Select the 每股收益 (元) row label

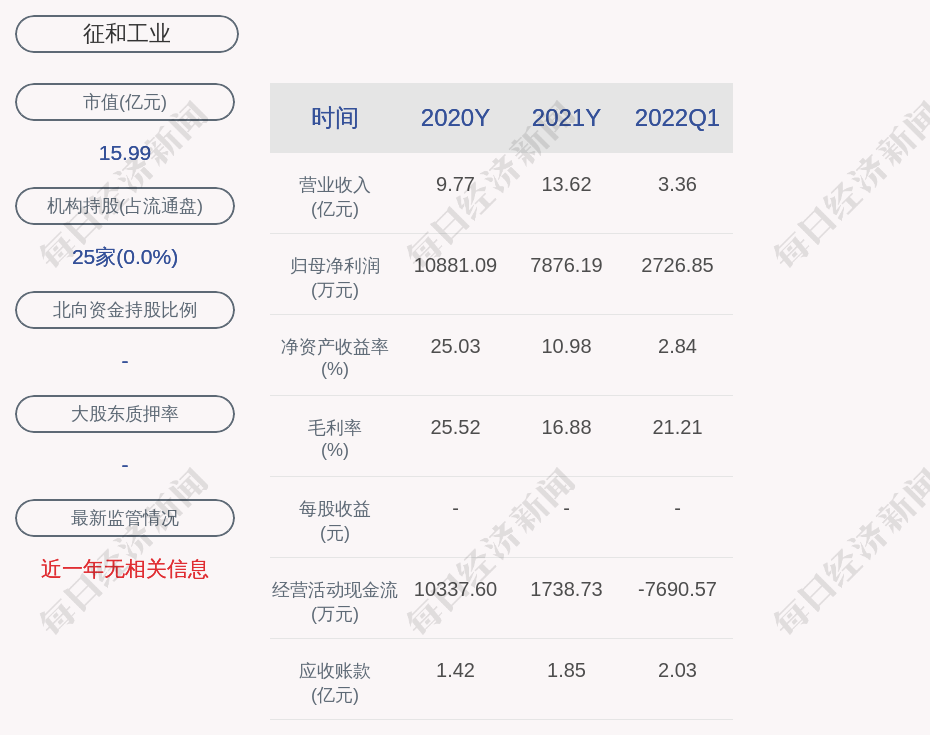pyautogui.click(x=335, y=521)
